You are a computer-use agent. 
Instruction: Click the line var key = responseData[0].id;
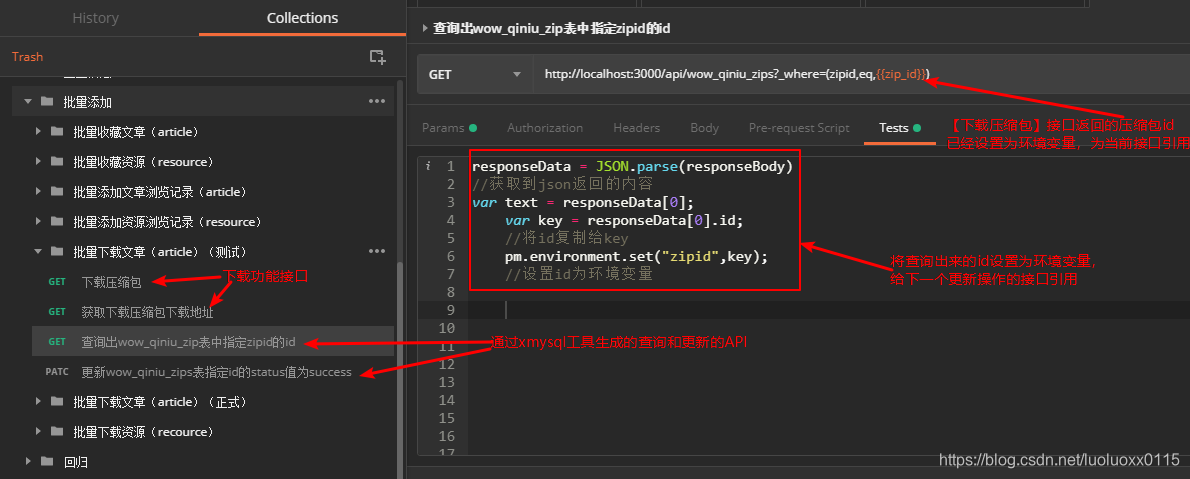coord(624,220)
